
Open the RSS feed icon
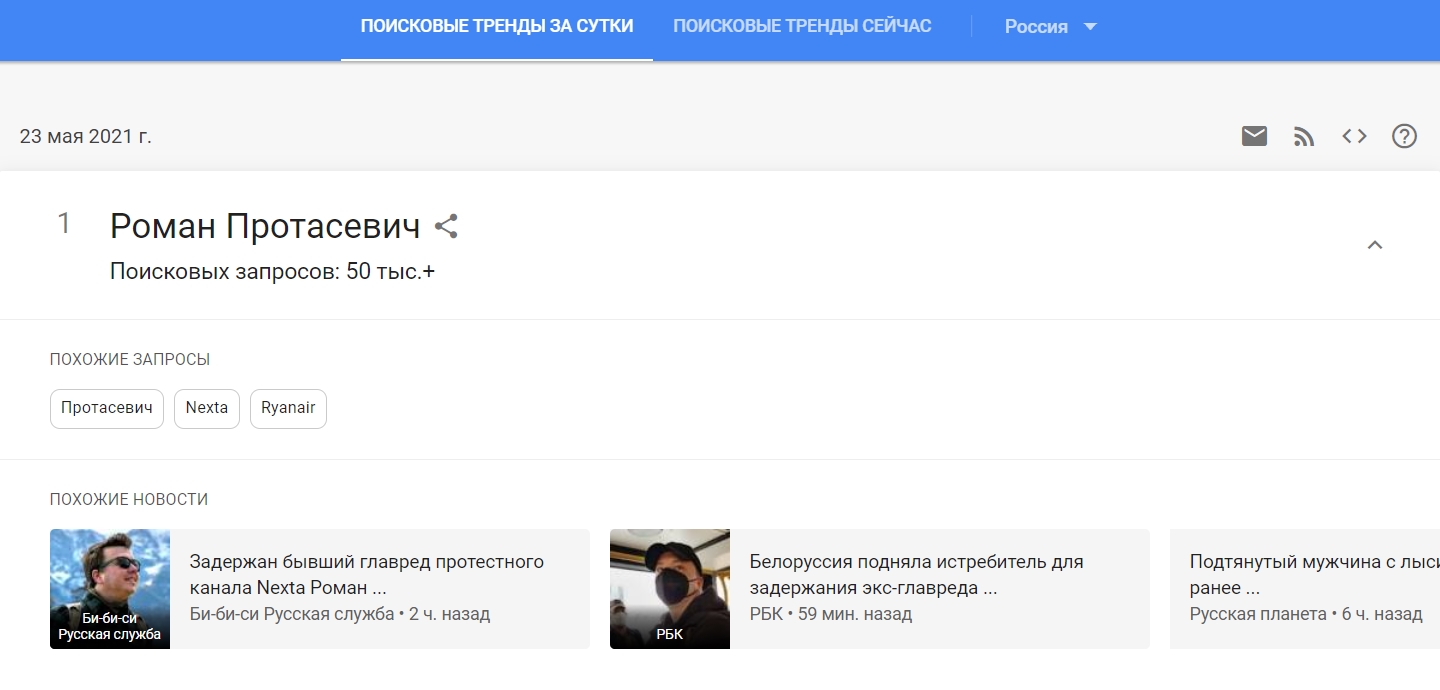point(1304,136)
